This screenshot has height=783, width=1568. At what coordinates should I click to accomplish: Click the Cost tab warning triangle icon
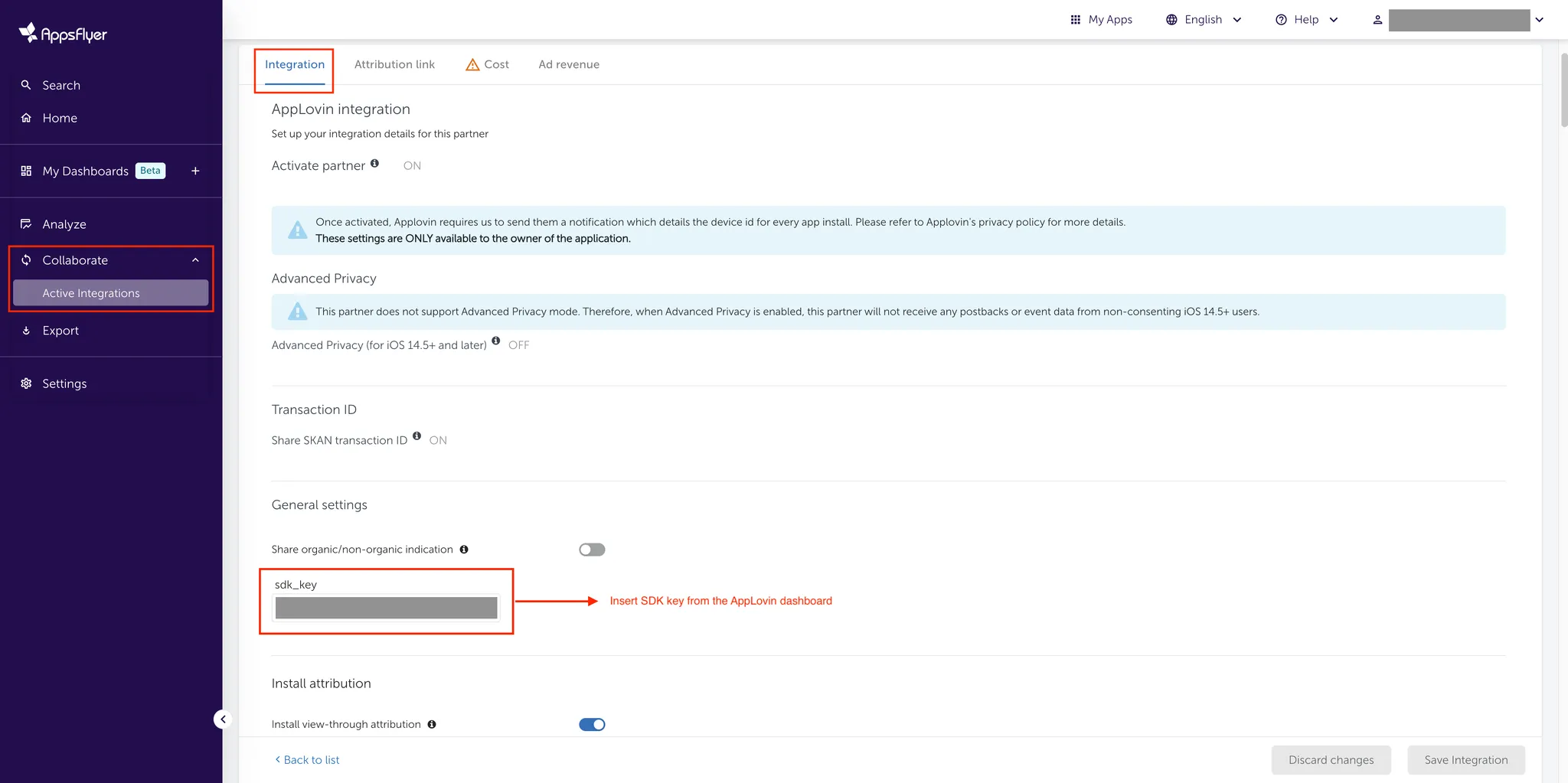click(x=472, y=64)
